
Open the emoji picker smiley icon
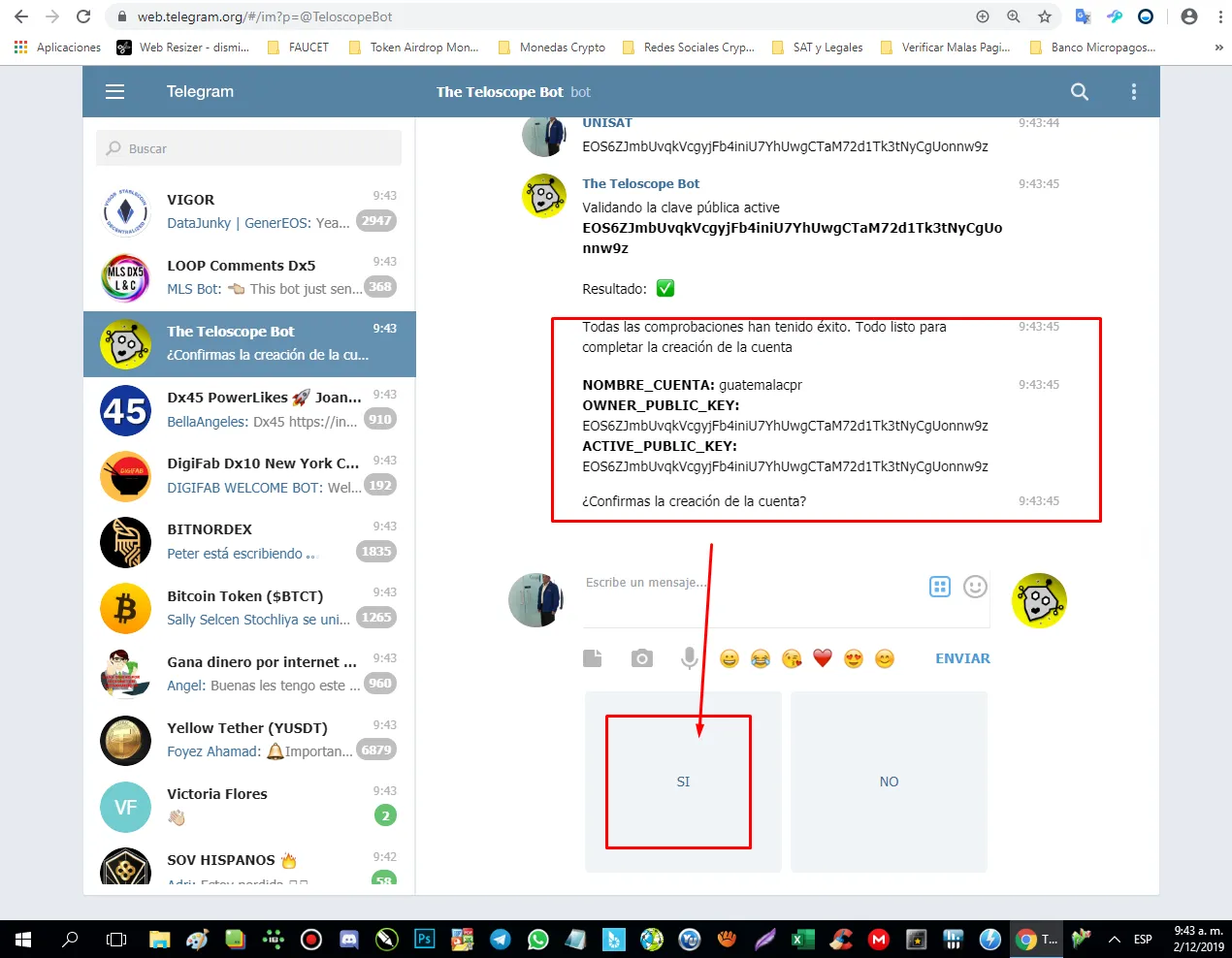975,586
